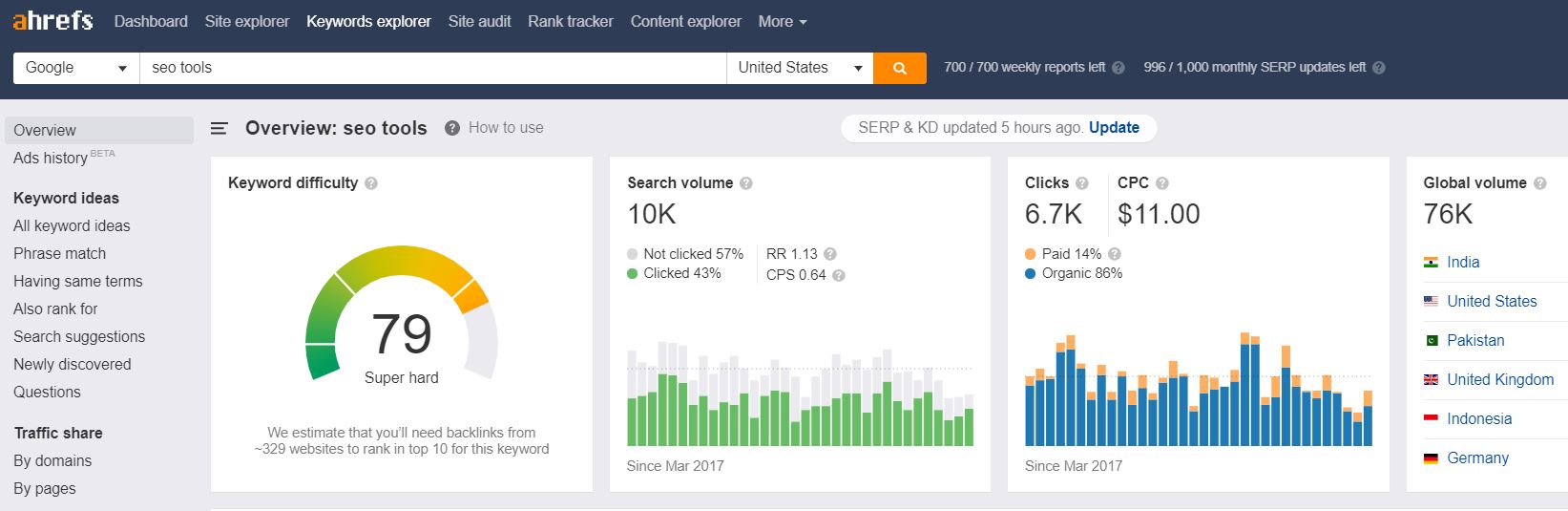Open the More menu in navigation
Viewport: 1568px width, 511px height.
[783, 21]
